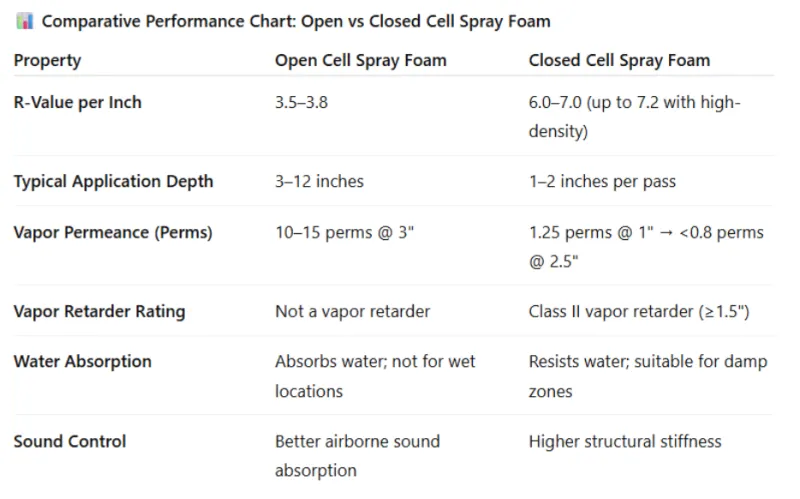The image size is (800, 499).
Task: Click the '3–12 inches' cell
Action: 319,181
